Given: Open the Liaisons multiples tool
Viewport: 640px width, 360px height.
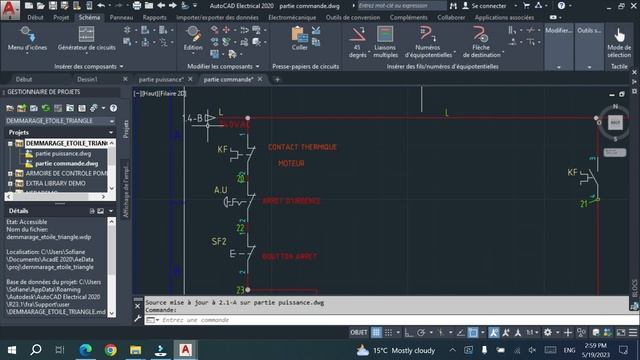Looking at the screenshot, I should coord(385,42).
